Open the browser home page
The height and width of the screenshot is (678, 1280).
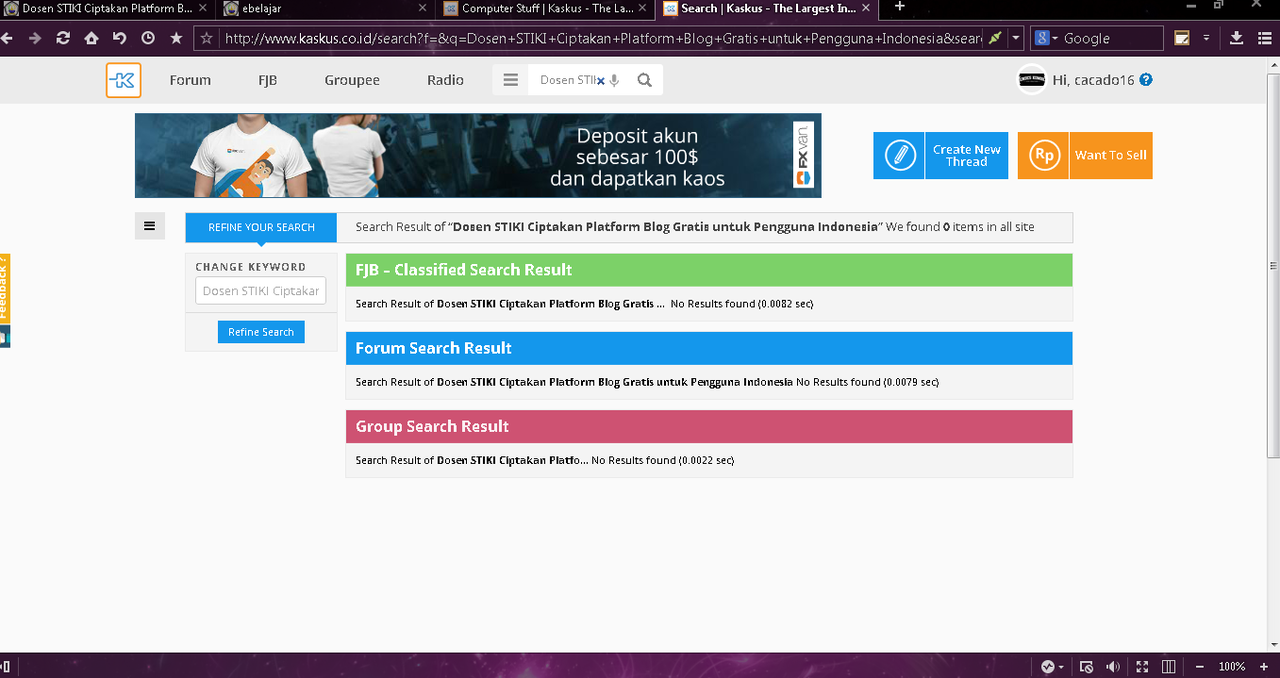91,38
